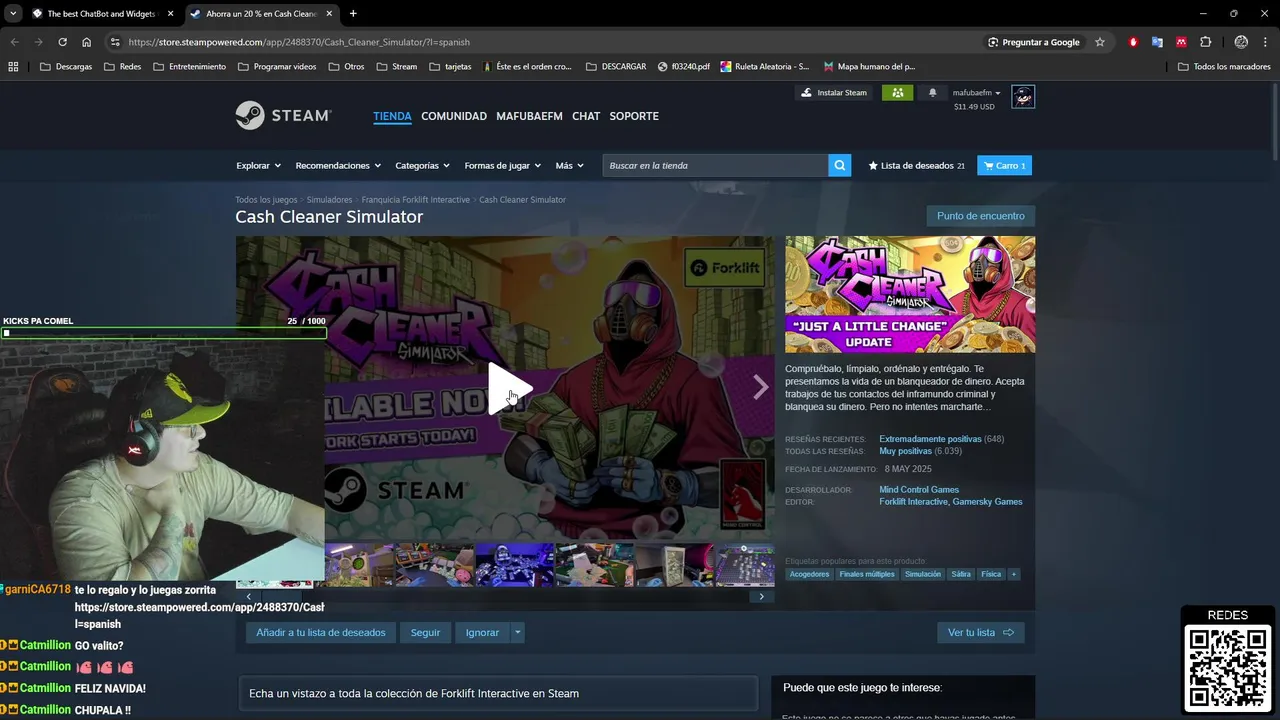Open a new Chrome tab
Viewport: 1280px width, 720px height.
tap(353, 14)
